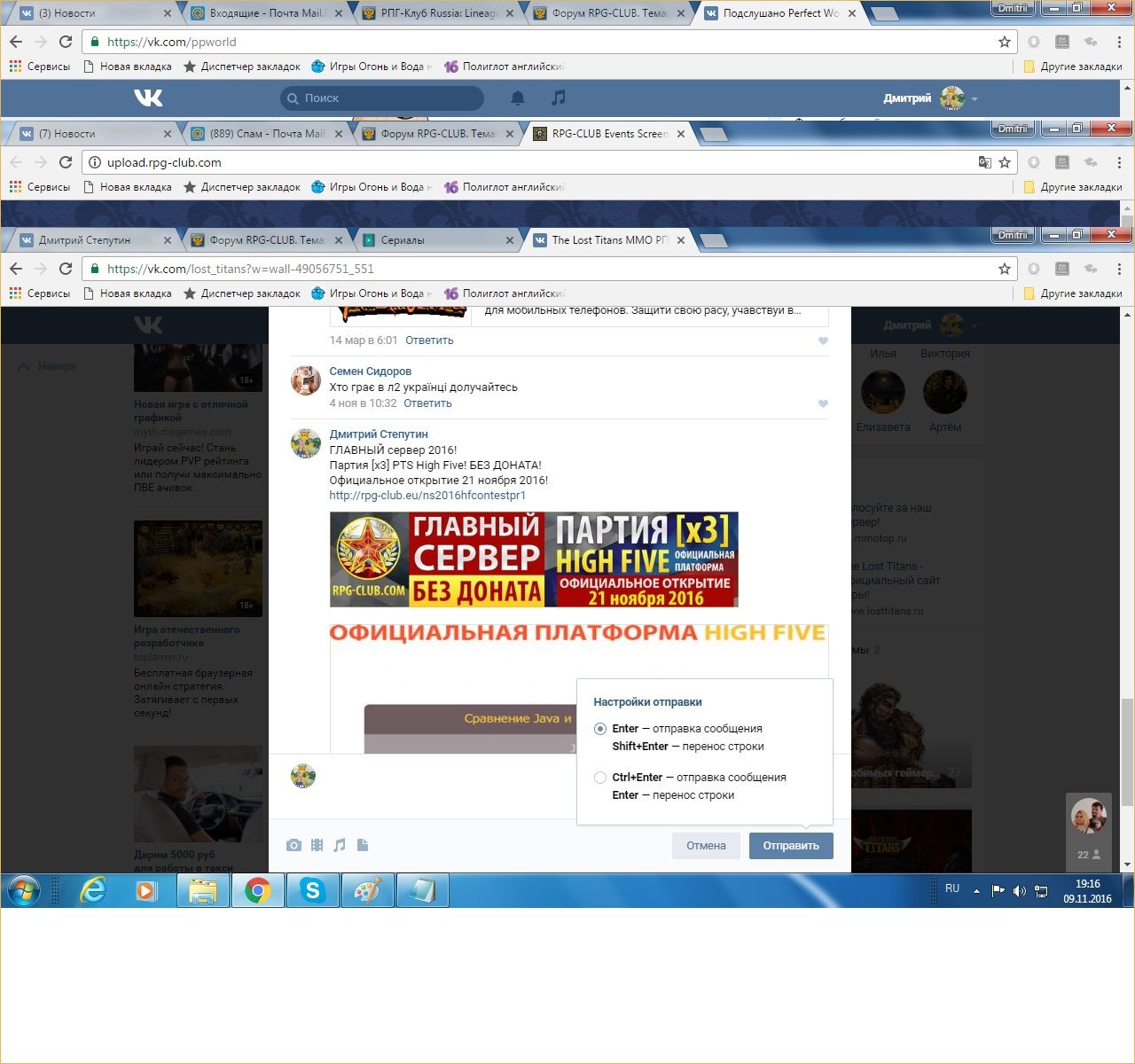This screenshot has width=1135, height=1064.
Task: Attach a photo with the camera icon
Action: pyautogui.click(x=294, y=846)
